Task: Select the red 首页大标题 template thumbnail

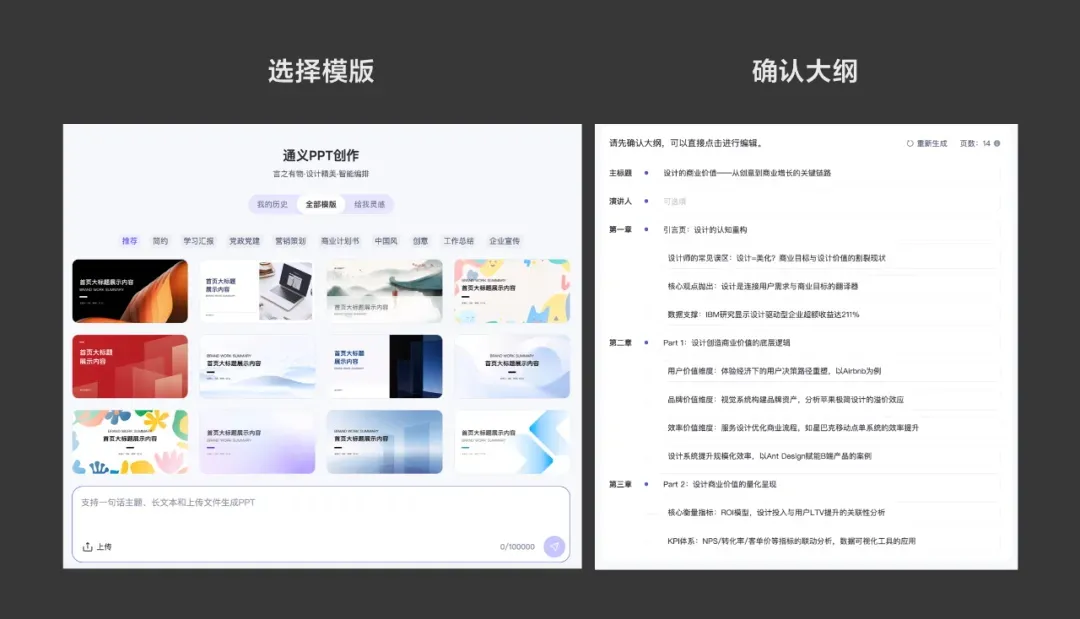Action: coord(130,366)
